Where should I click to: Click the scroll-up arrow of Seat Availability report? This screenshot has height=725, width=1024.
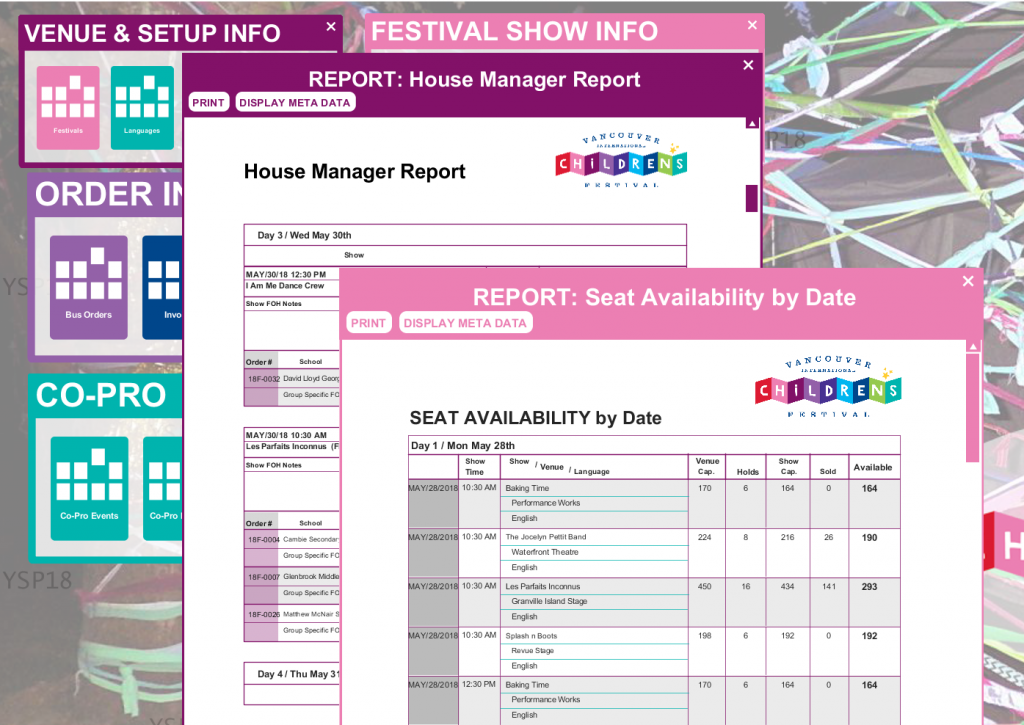click(x=973, y=346)
